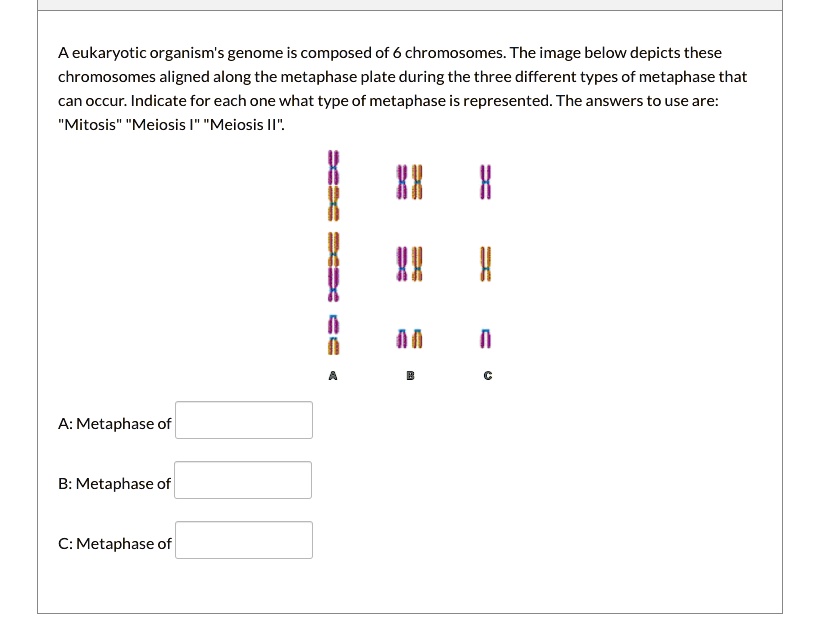Select the small bottom chromosome in column C
This screenshot has height=628, width=819.
click(486, 337)
